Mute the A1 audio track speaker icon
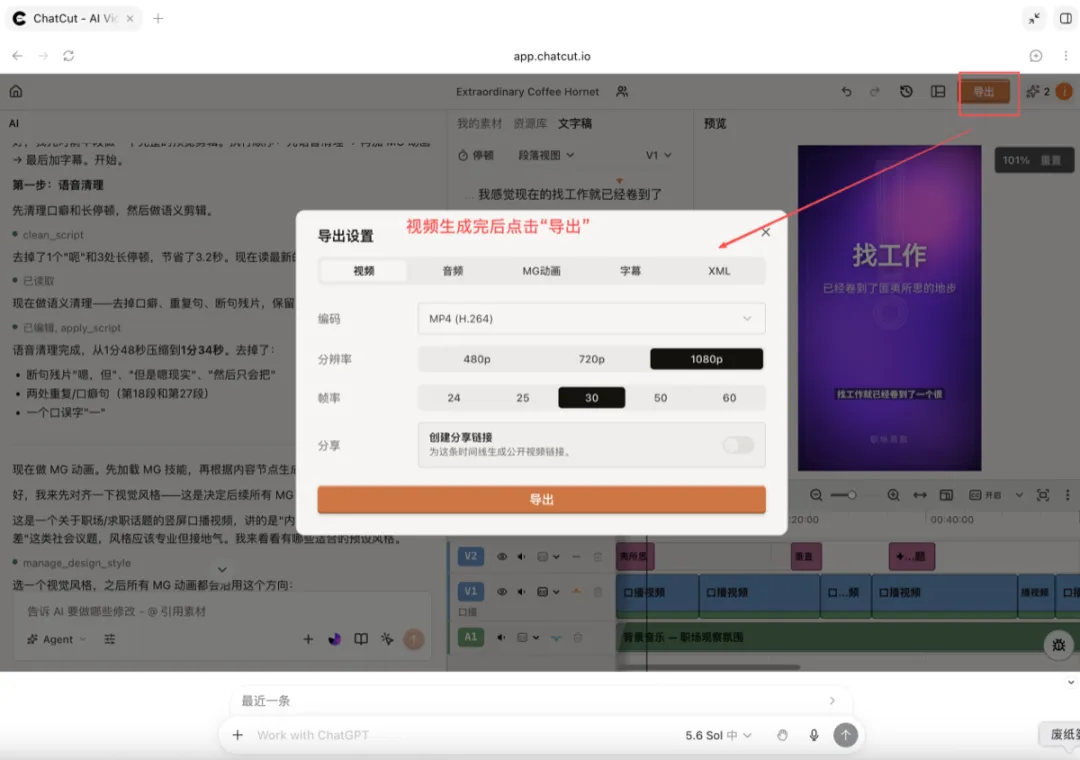The image size is (1080, 760). click(501, 637)
